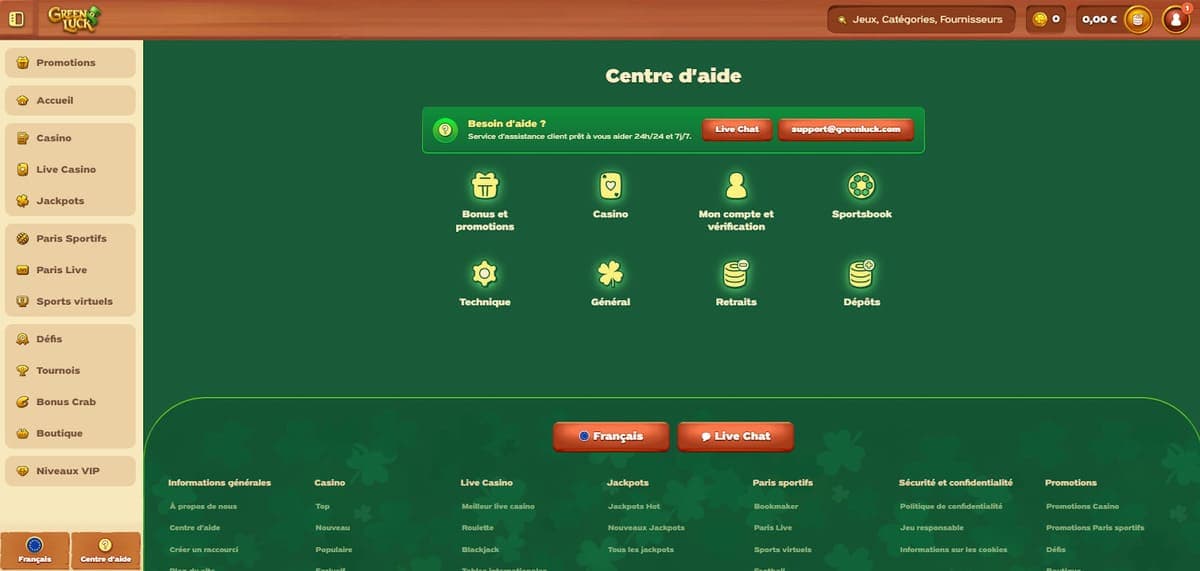This screenshot has width=1200, height=571.
Task: Open footer link Sports virtuels
Action: coord(783,550)
